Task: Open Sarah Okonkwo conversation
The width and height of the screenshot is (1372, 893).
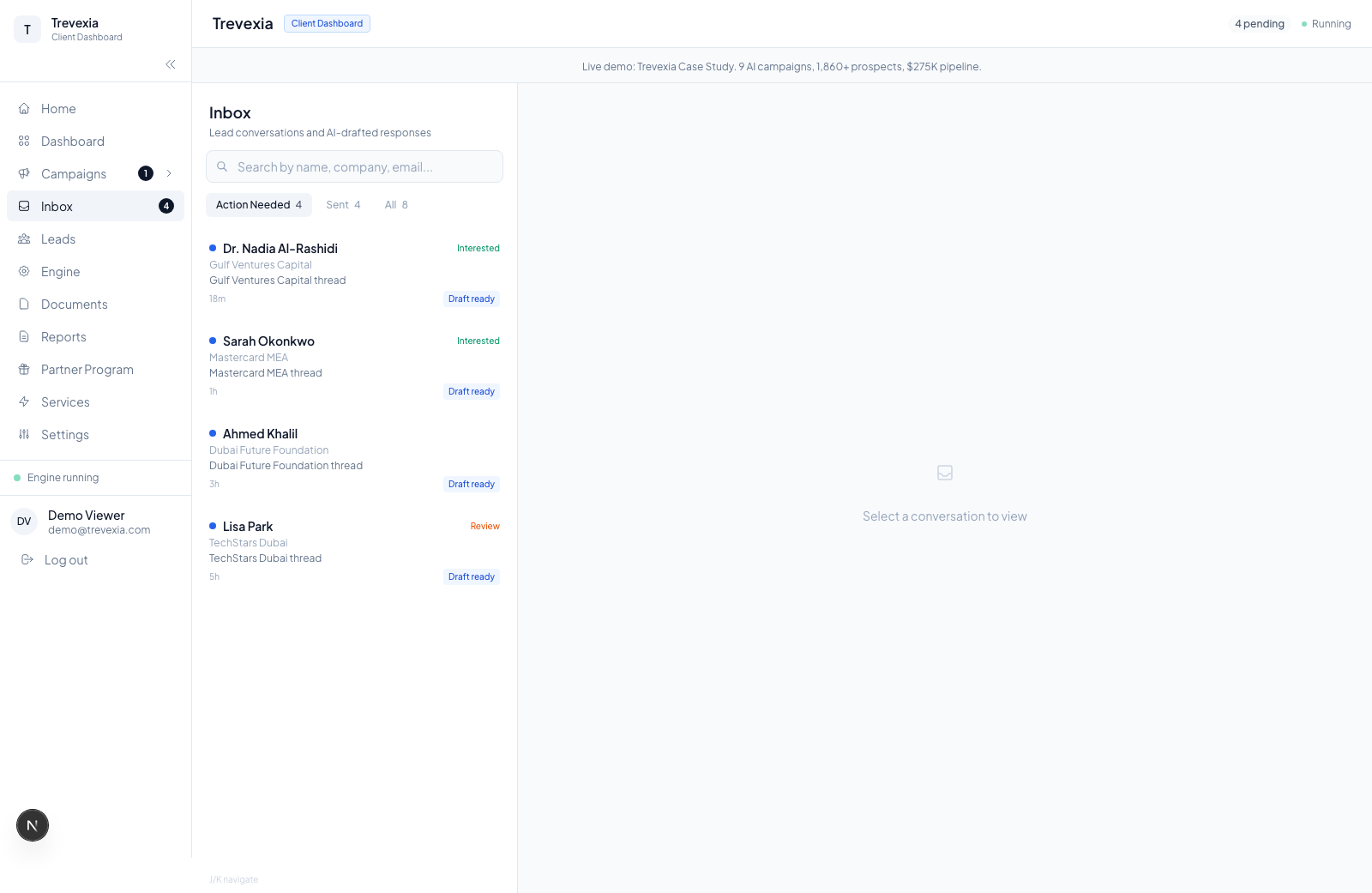Action: (x=354, y=366)
